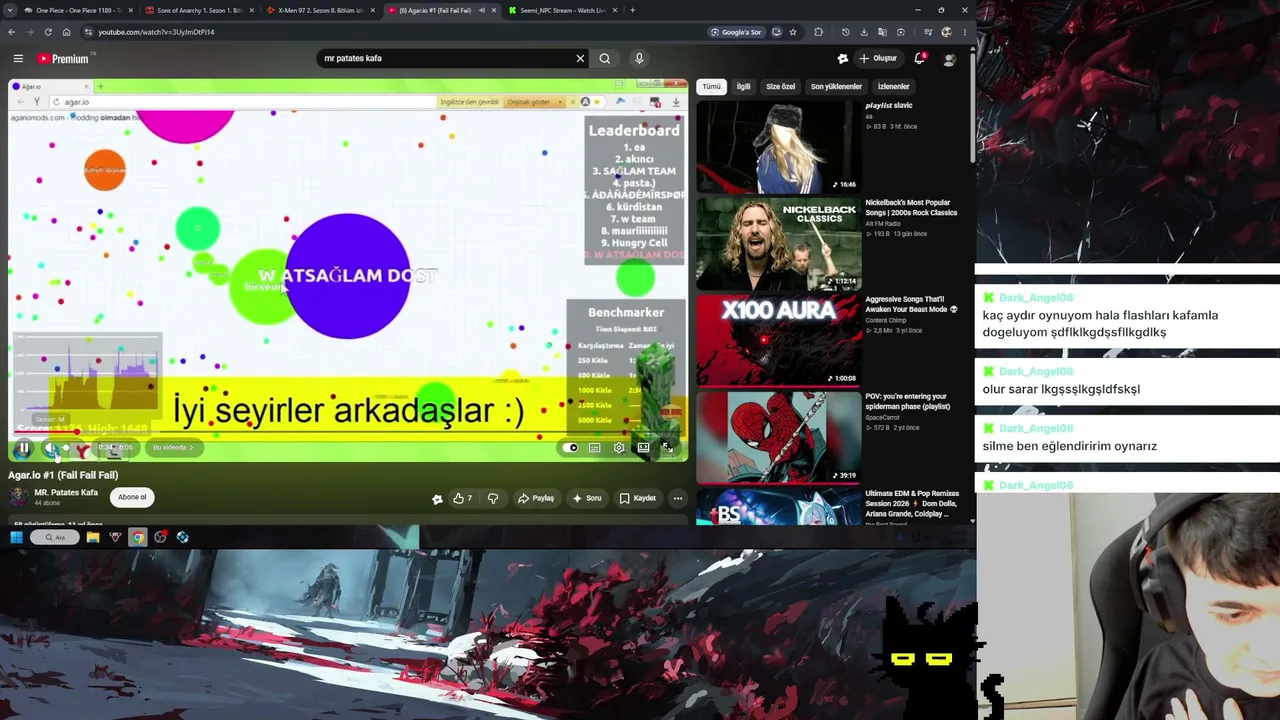
Task: Save the video with Kaydet
Action: coord(637,498)
